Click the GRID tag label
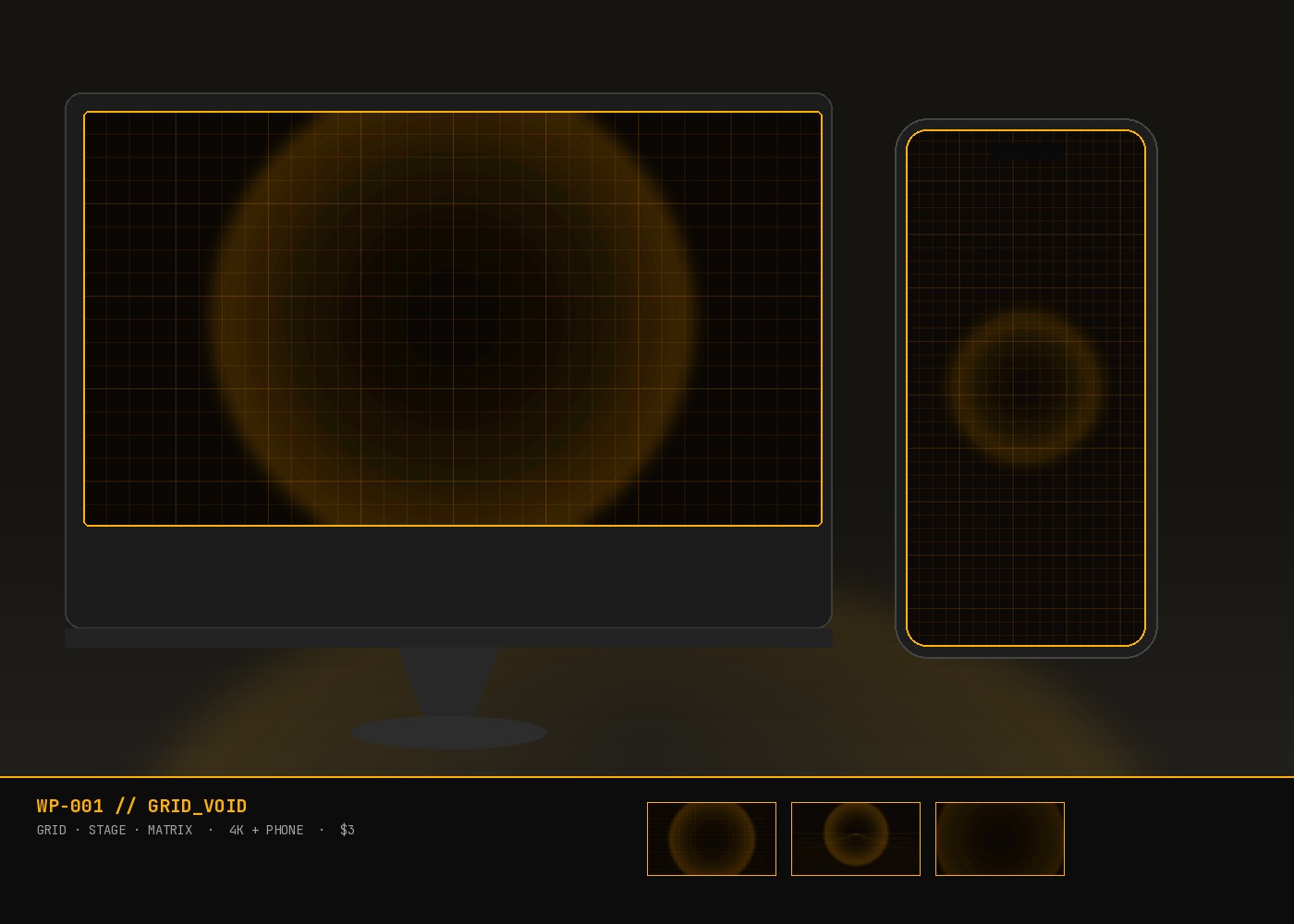Image resolution: width=1294 pixels, height=924 pixels. point(52,830)
